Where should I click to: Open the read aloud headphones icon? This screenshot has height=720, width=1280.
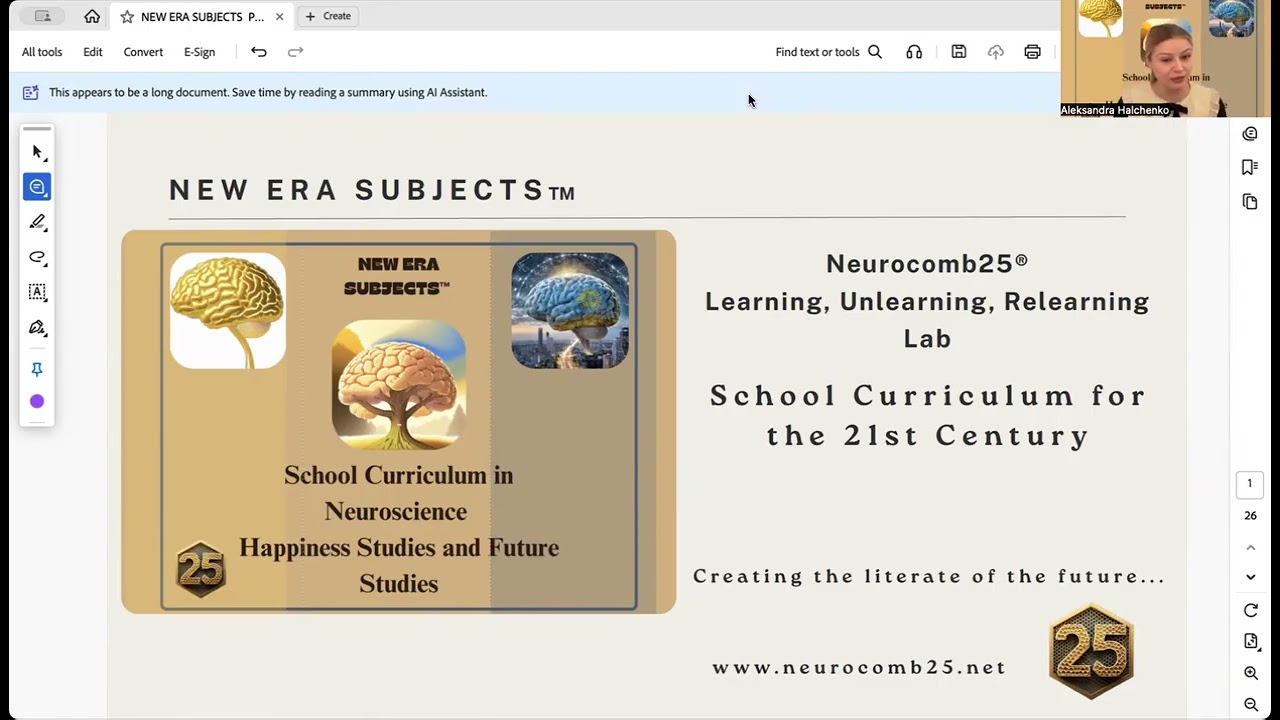pyautogui.click(x=914, y=52)
